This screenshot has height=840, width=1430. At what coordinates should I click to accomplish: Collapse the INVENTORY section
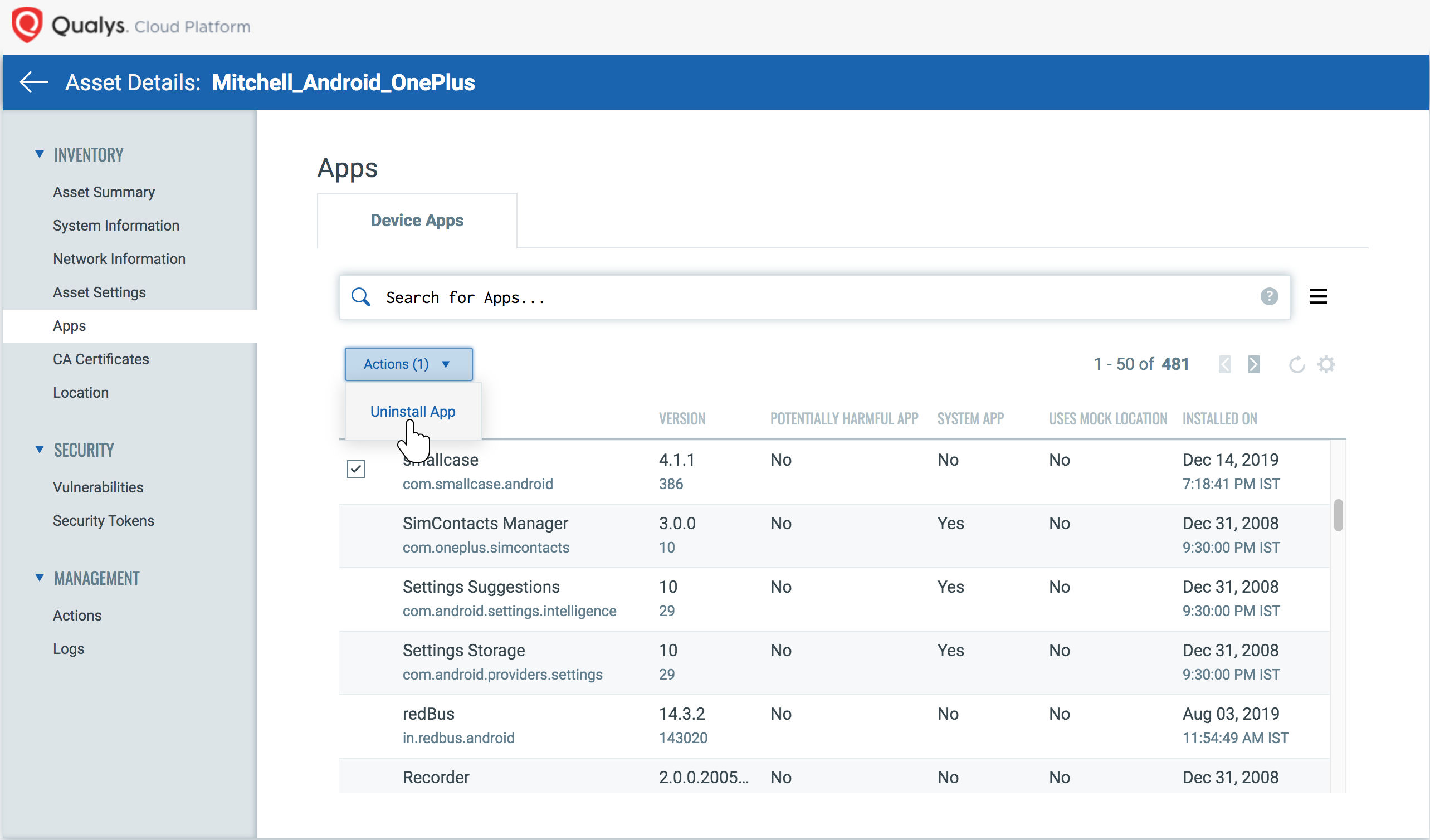click(38, 153)
